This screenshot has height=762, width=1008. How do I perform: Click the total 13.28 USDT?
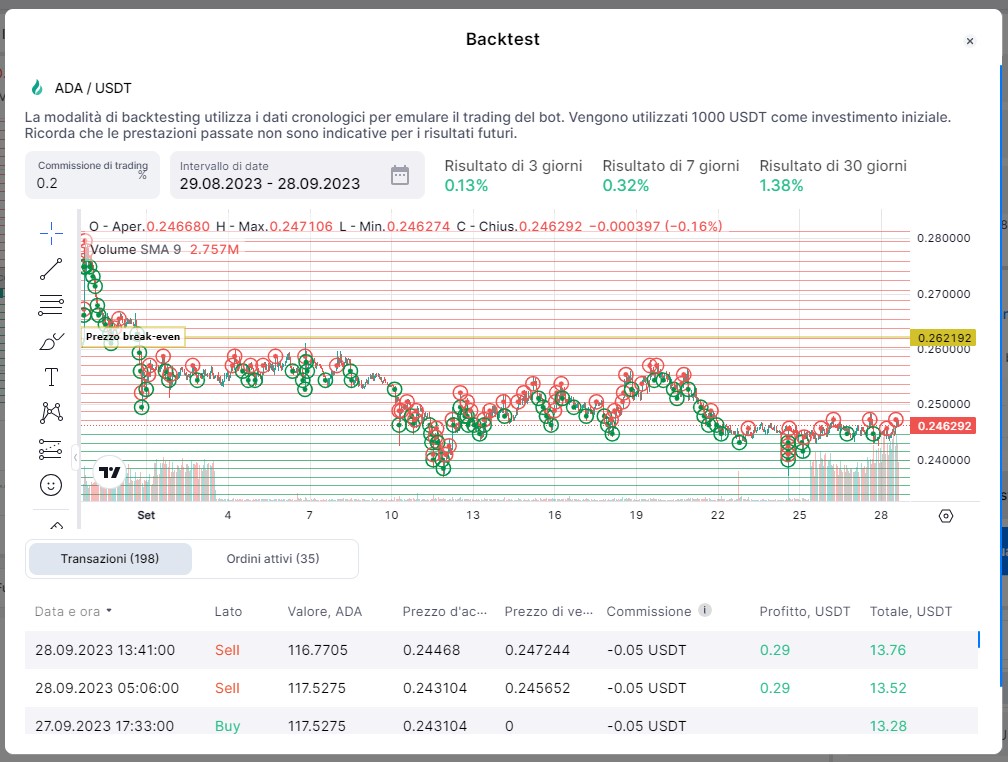888,726
